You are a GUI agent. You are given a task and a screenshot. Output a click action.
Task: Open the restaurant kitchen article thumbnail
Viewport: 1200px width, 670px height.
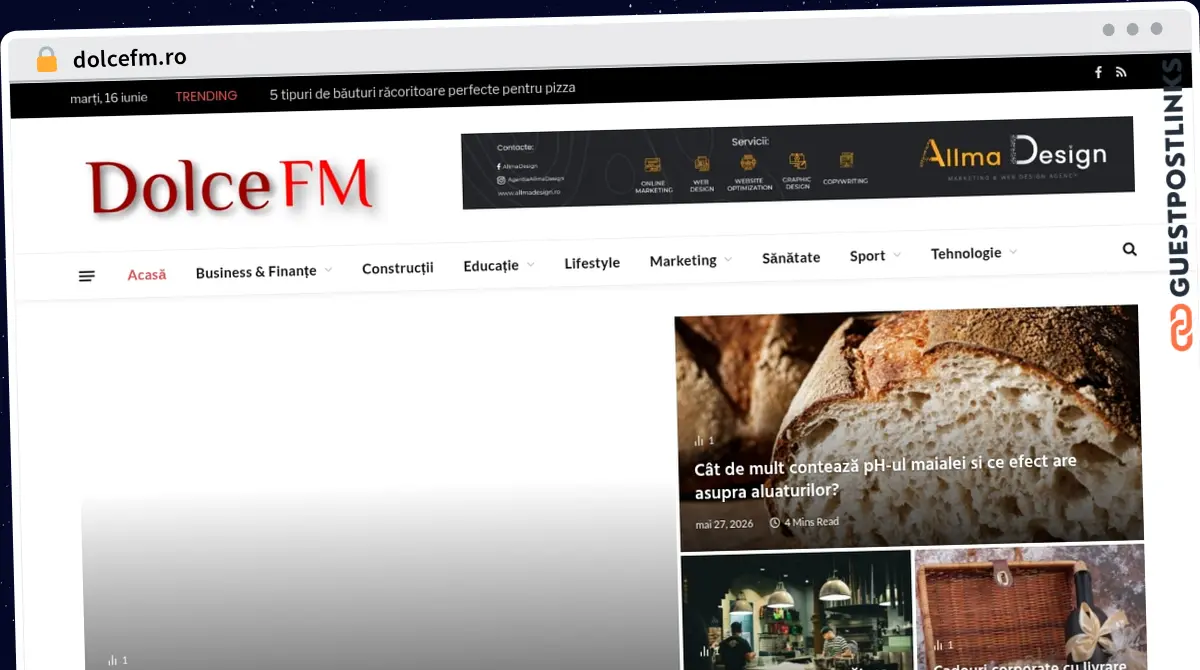(x=797, y=608)
